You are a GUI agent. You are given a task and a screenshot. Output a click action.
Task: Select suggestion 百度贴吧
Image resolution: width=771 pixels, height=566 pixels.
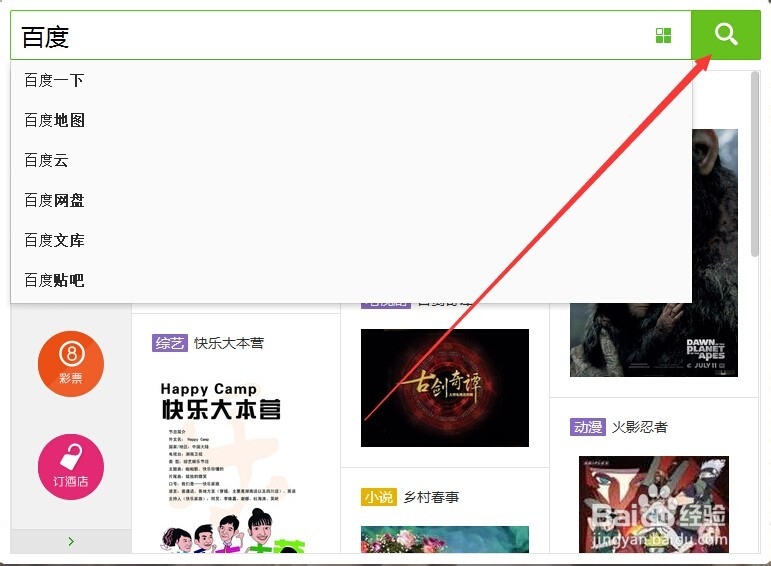pos(351,280)
